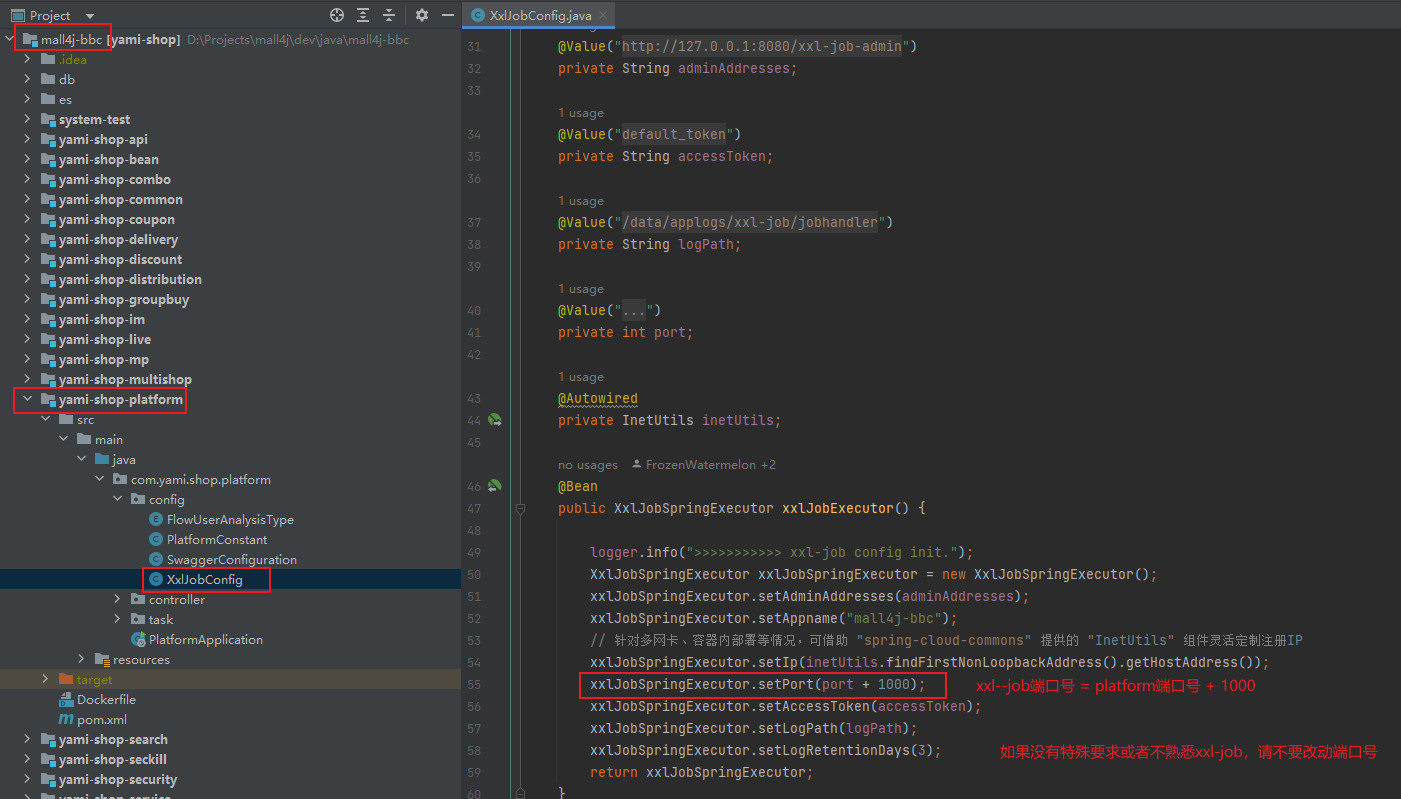Image resolution: width=1401 pixels, height=799 pixels.
Task: Collapse the yami-shop-platform module
Action: [x=28, y=399]
